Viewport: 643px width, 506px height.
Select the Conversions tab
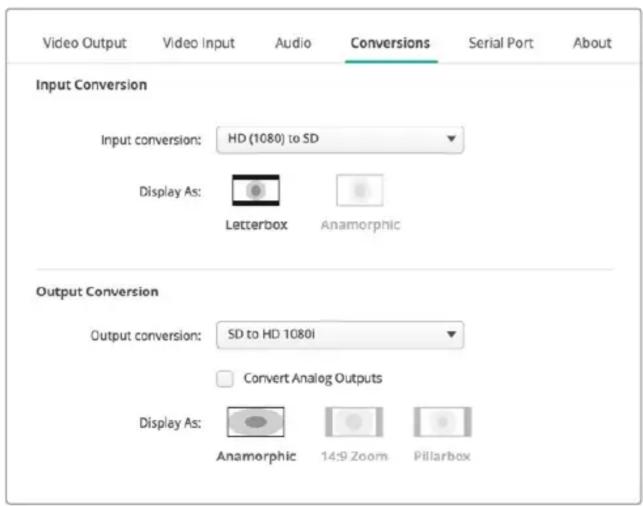(390, 43)
